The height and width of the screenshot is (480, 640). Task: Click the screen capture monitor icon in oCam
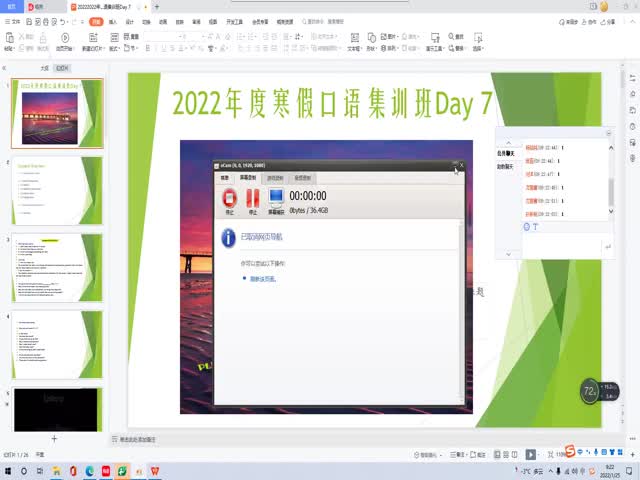[x=276, y=199]
